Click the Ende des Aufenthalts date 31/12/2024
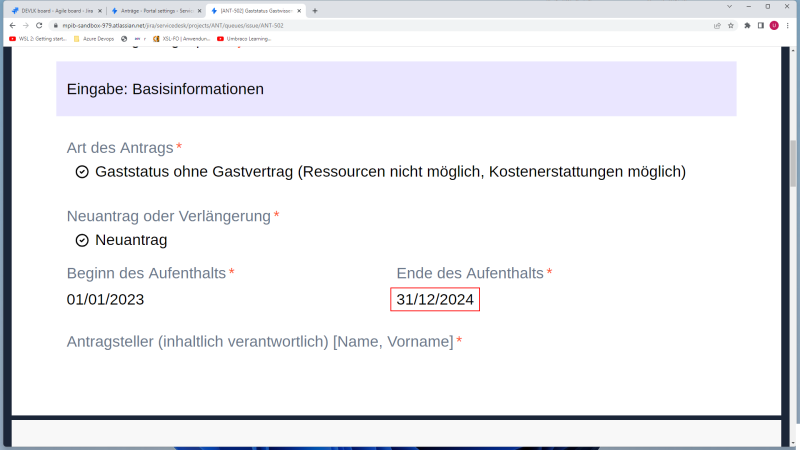The height and width of the screenshot is (450, 800). [435, 299]
